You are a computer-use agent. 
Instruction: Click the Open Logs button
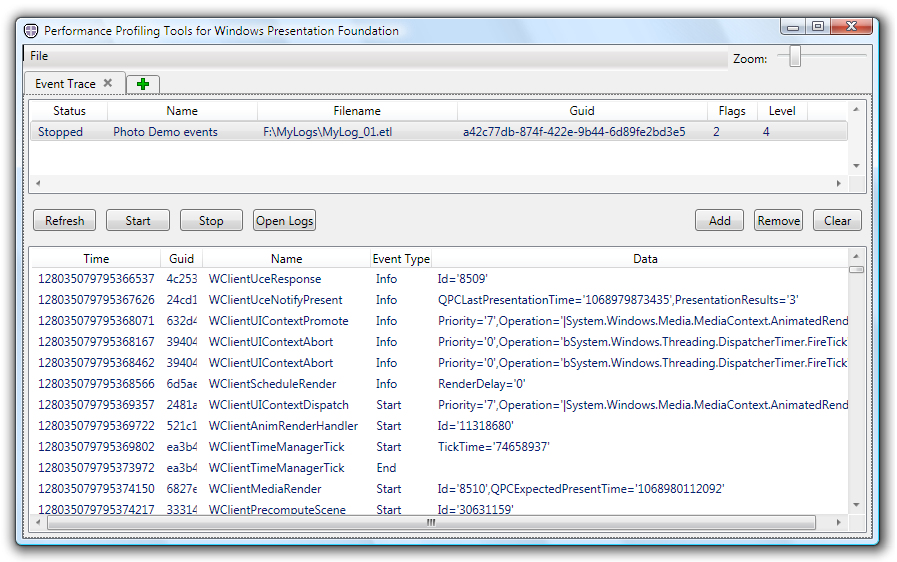[284, 220]
